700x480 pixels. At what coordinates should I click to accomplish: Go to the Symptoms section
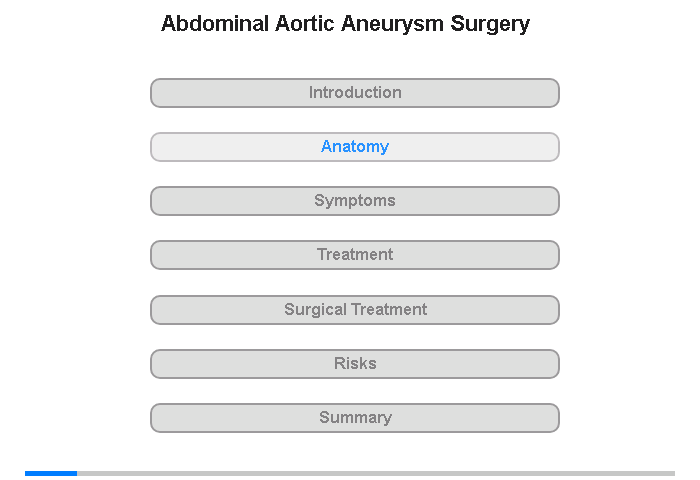[355, 201]
